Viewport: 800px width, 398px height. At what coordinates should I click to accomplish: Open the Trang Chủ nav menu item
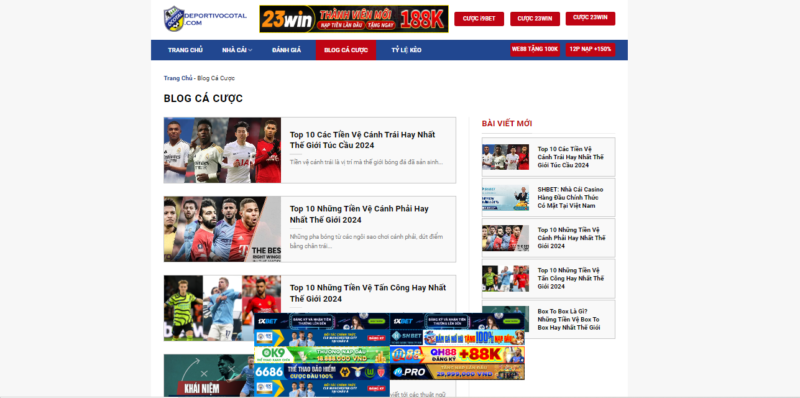click(185, 50)
